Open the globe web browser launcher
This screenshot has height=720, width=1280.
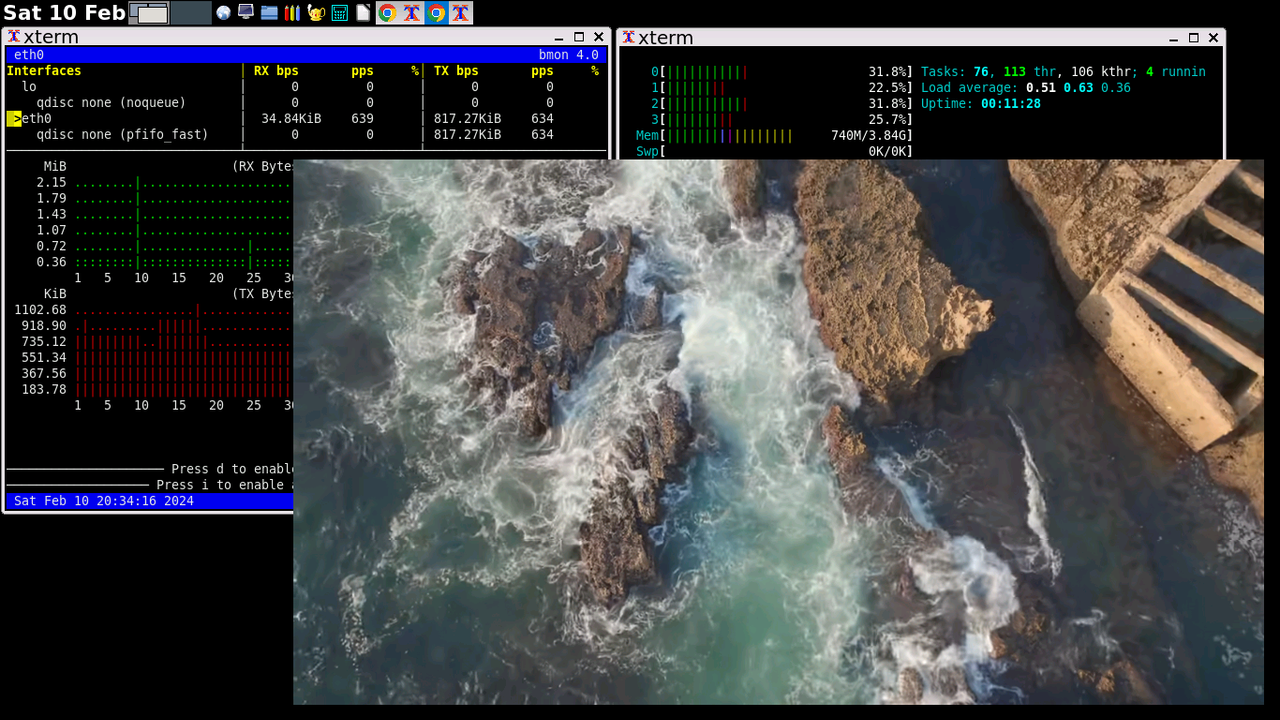point(223,13)
